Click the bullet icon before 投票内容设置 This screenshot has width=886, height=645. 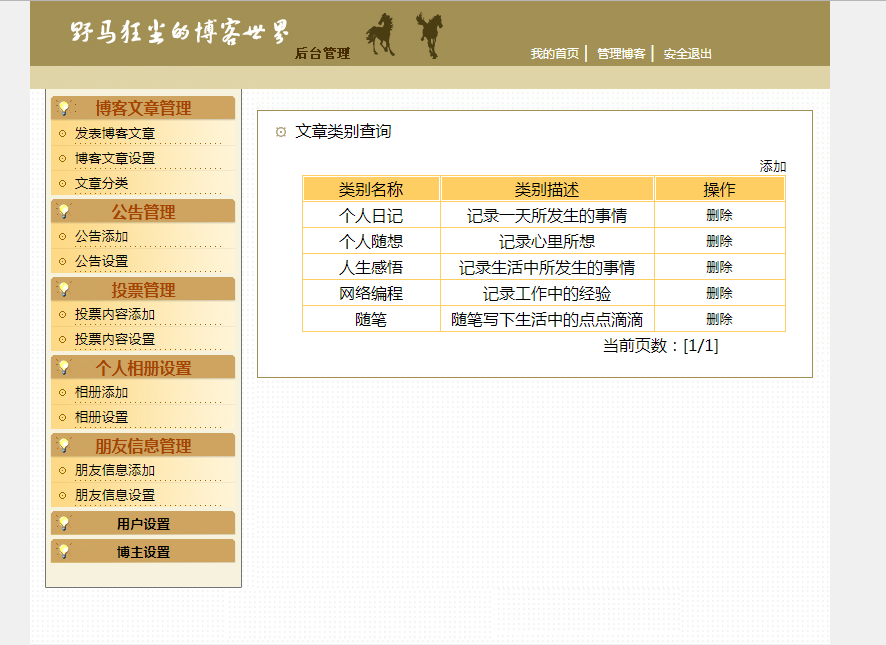click(63, 340)
